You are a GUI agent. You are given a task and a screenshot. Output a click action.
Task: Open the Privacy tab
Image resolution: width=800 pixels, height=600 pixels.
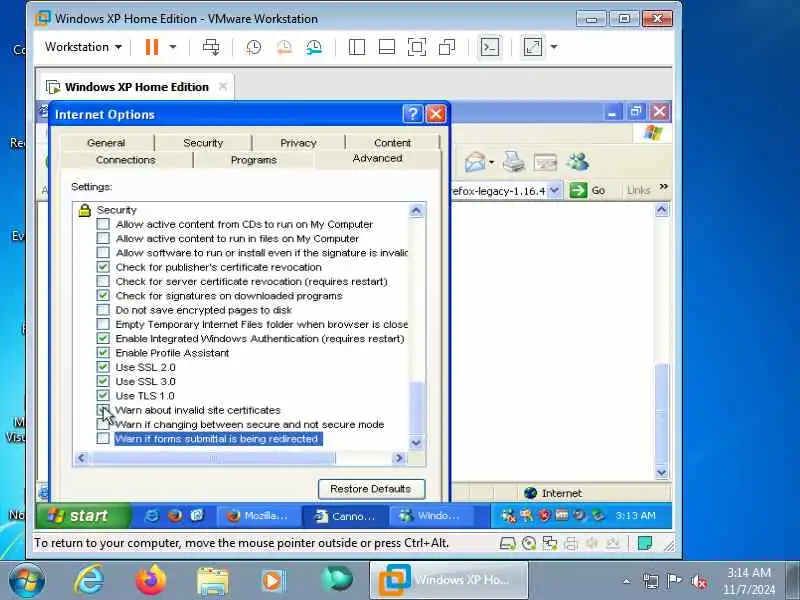(298, 143)
